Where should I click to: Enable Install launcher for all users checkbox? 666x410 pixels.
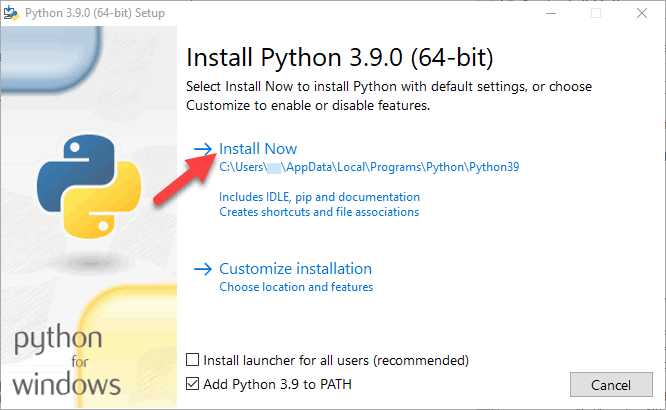192,360
